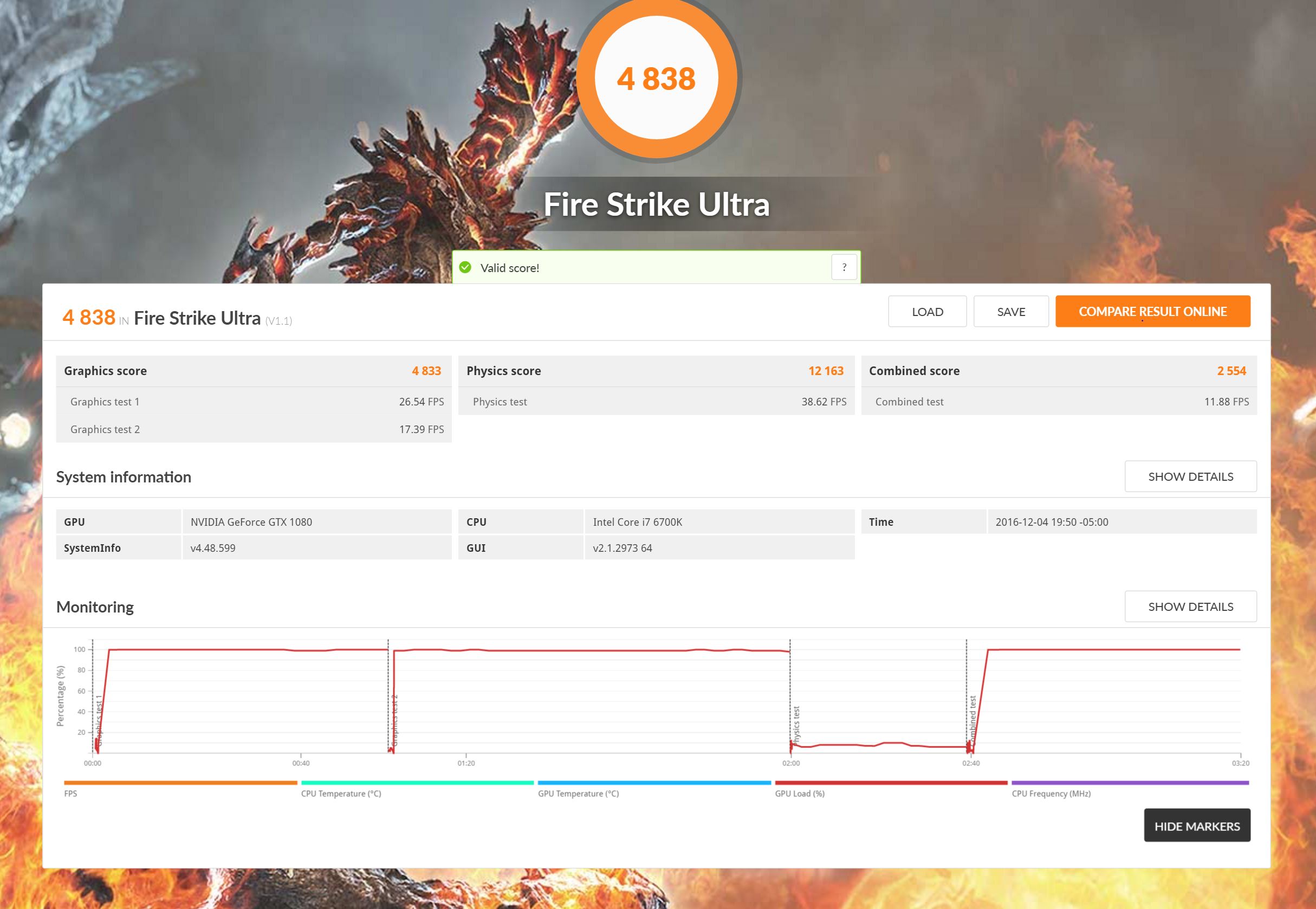1316x909 pixels.
Task: Click the question mark help button
Action: click(x=844, y=267)
